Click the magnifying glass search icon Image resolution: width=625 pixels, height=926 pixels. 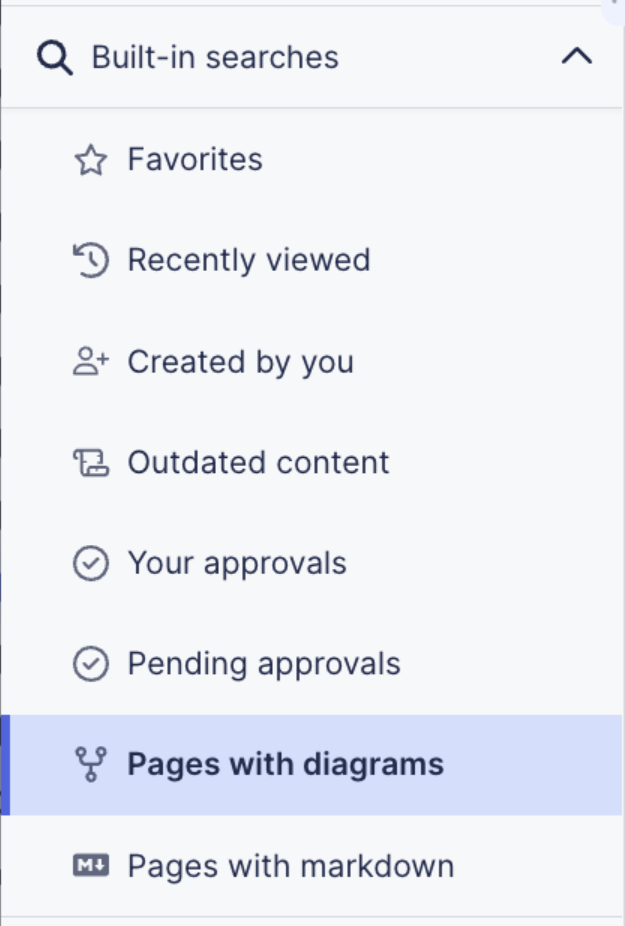(54, 57)
